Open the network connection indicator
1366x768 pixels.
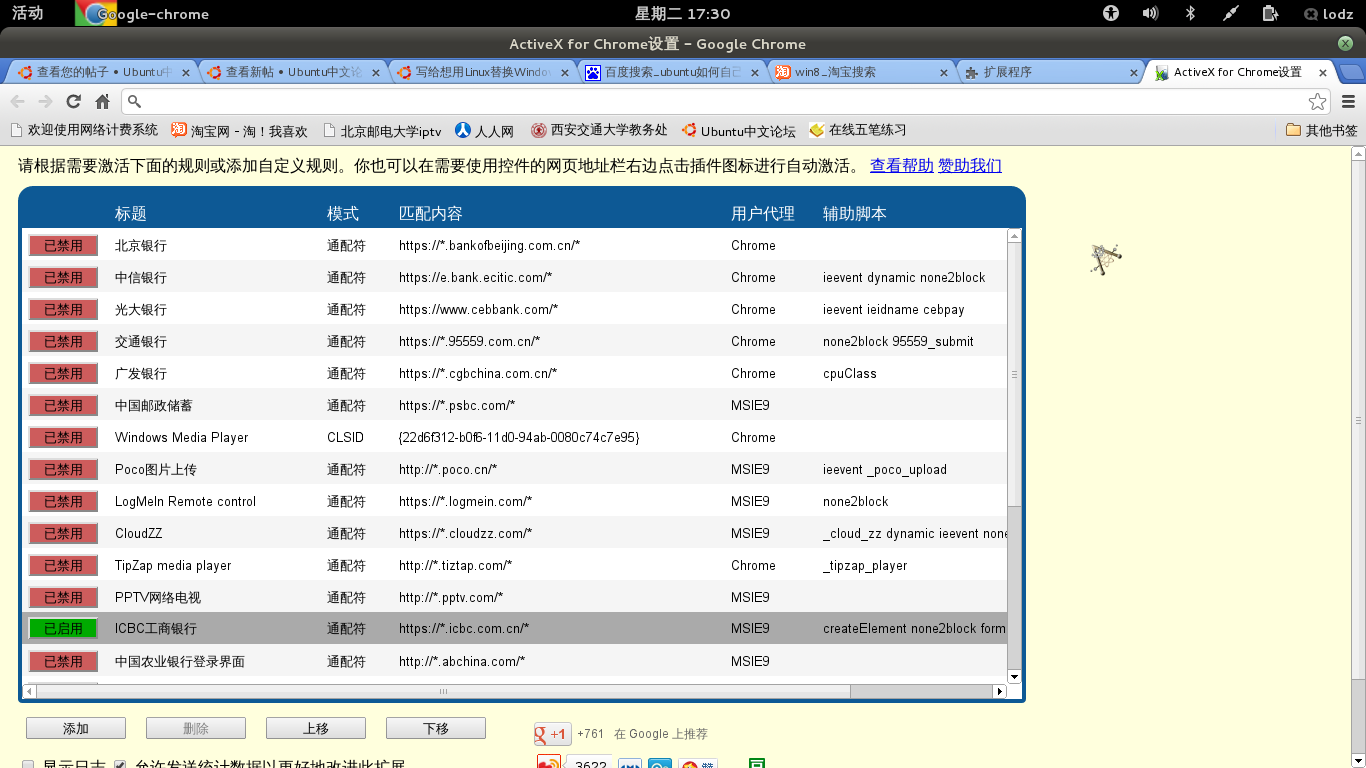(1230, 13)
